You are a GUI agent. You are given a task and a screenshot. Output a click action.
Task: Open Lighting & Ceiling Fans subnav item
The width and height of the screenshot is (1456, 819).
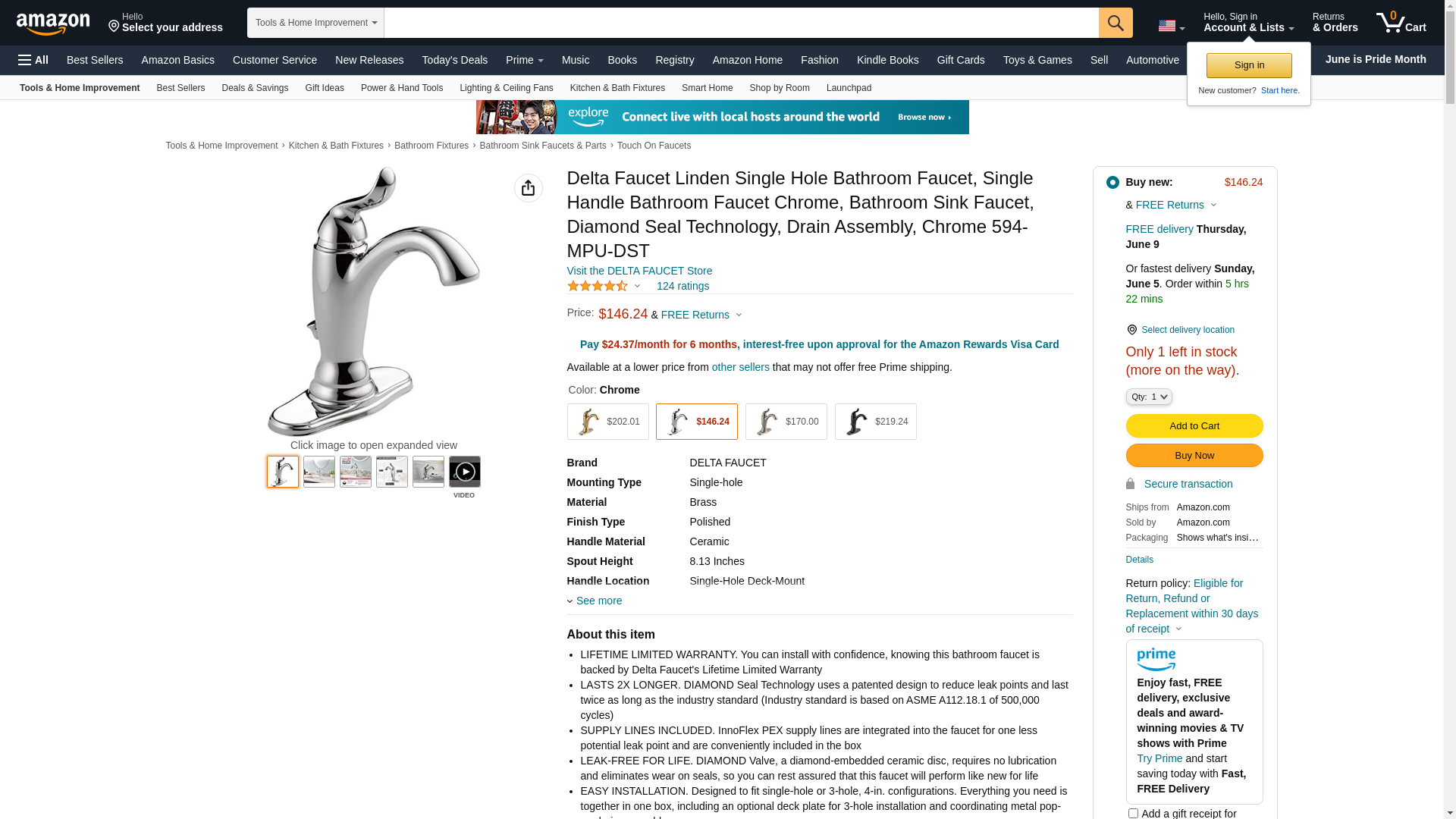[507, 88]
